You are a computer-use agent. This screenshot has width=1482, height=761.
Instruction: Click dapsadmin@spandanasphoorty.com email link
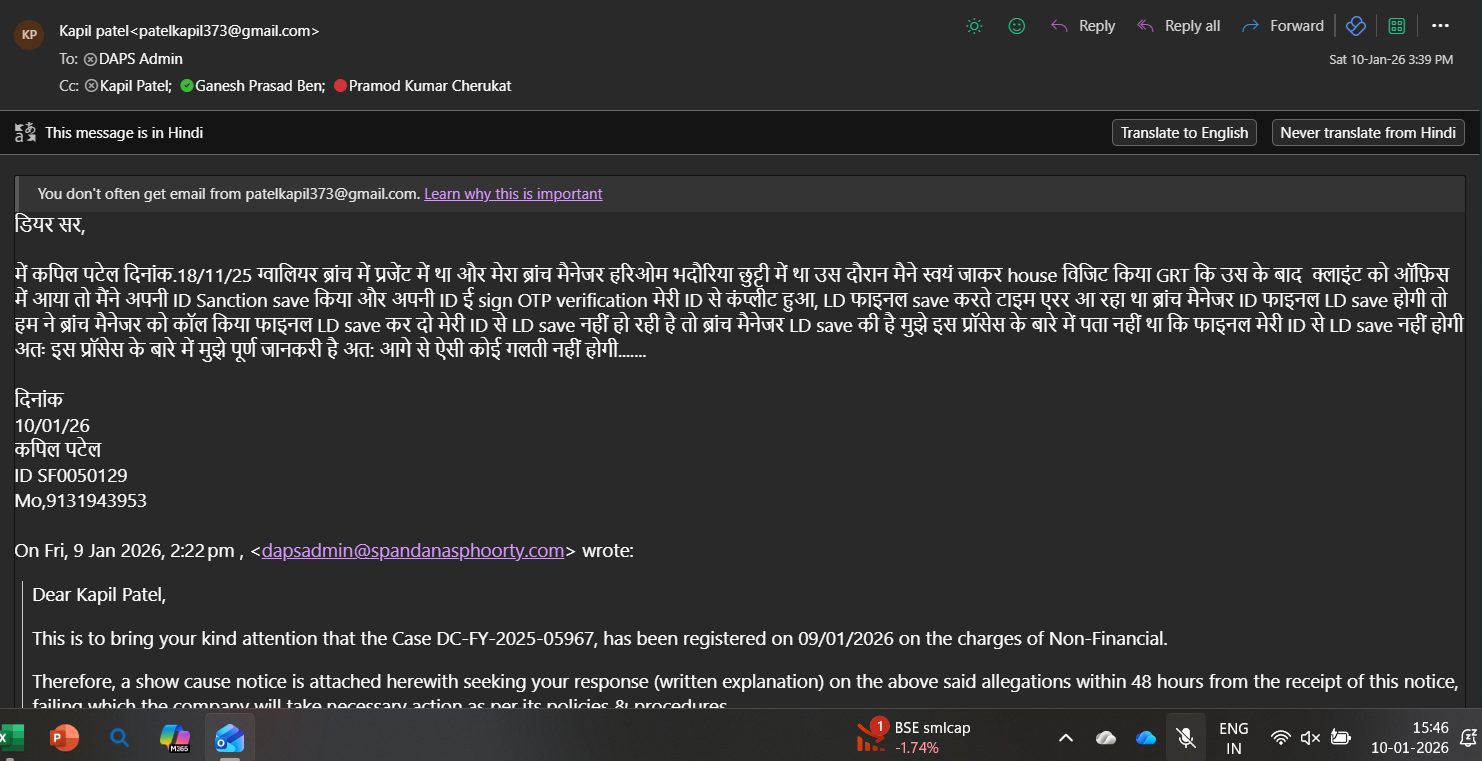(413, 550)
